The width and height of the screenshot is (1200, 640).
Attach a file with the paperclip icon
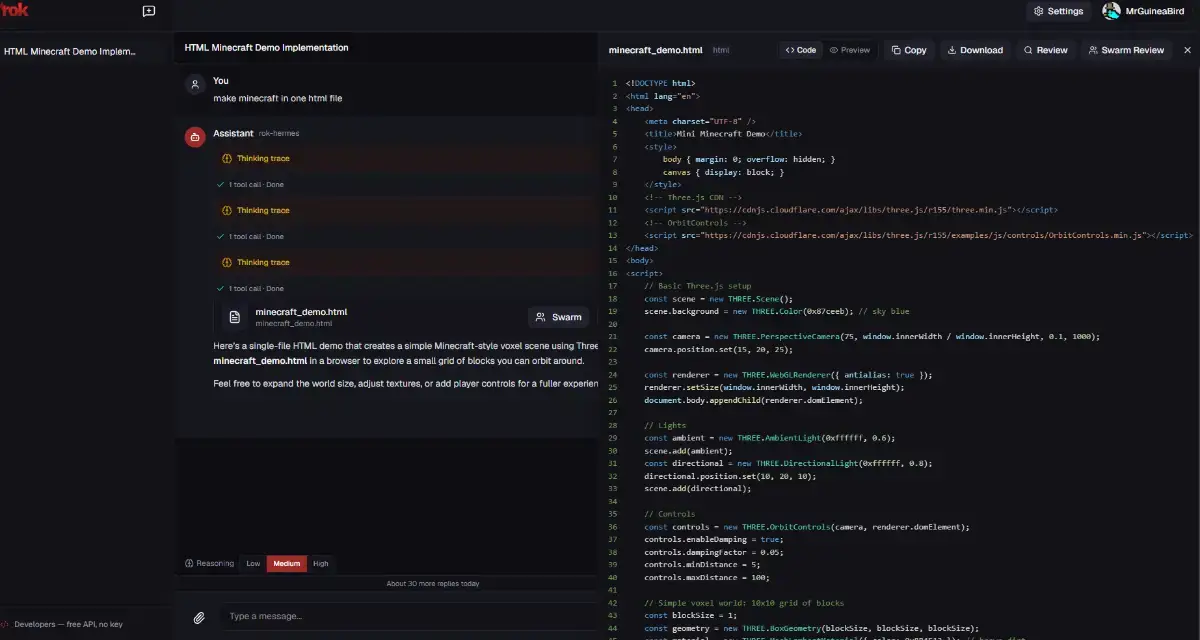point(199,617)
